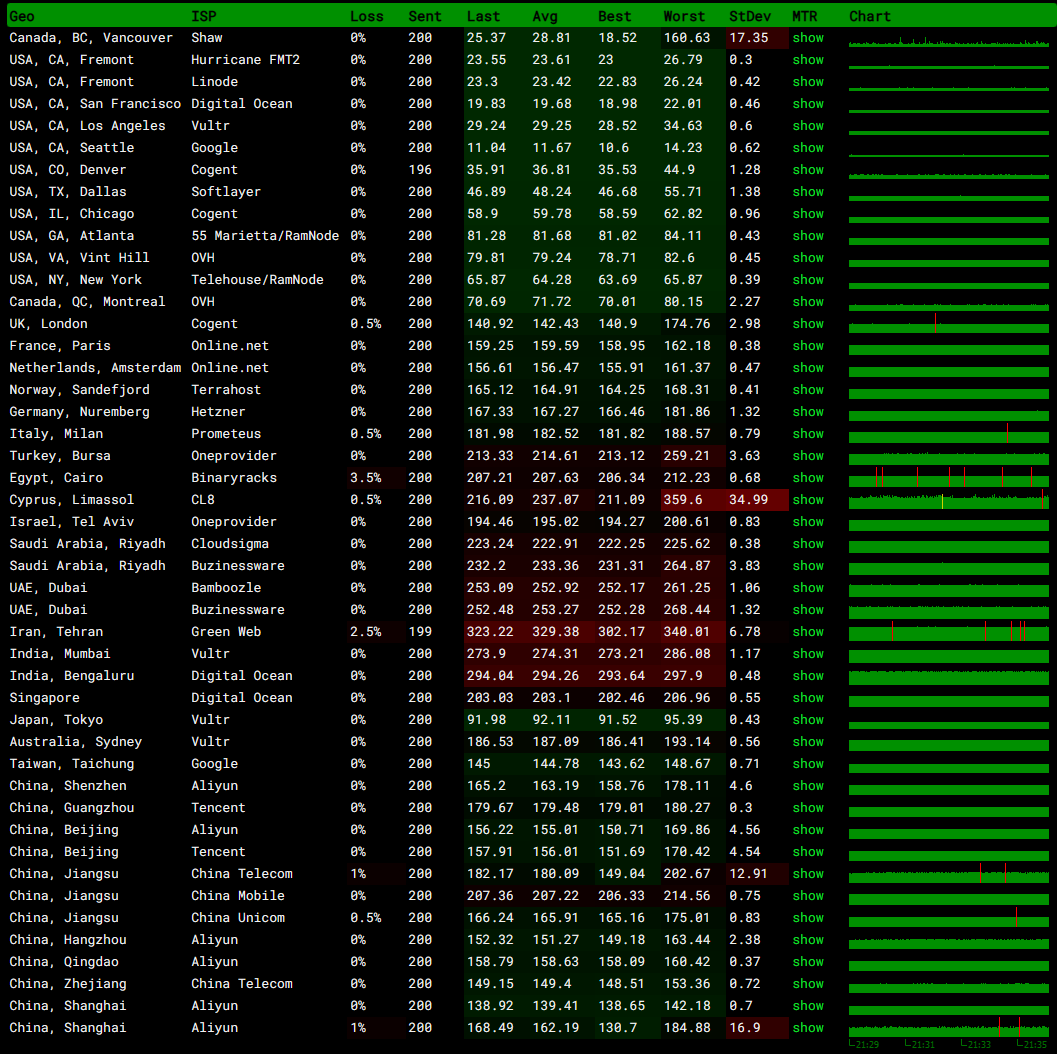Show MTR for China Jiangsu China Telecom
1057x1054 pixels.
point(808,873)
